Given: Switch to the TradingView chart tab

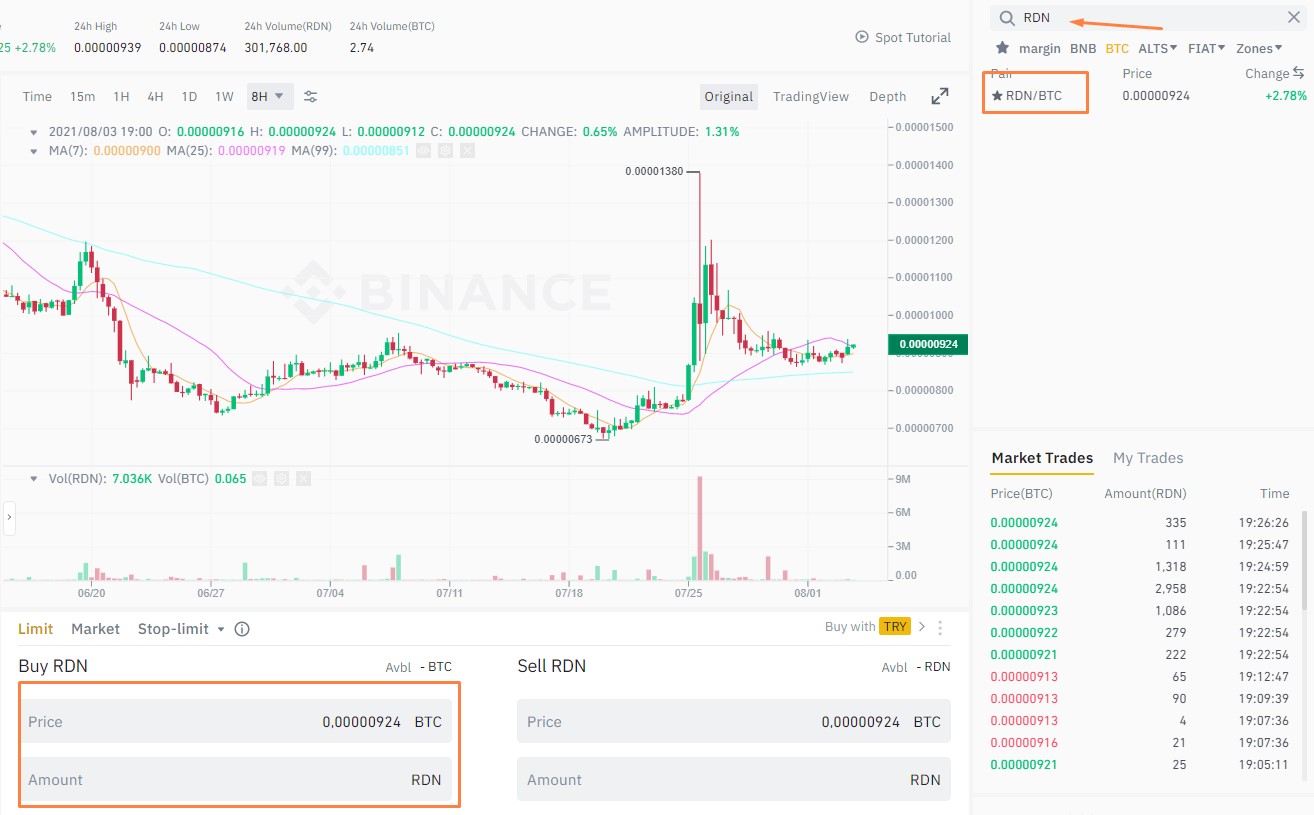Looking at the screenshot, I should (x=810, y=96).
